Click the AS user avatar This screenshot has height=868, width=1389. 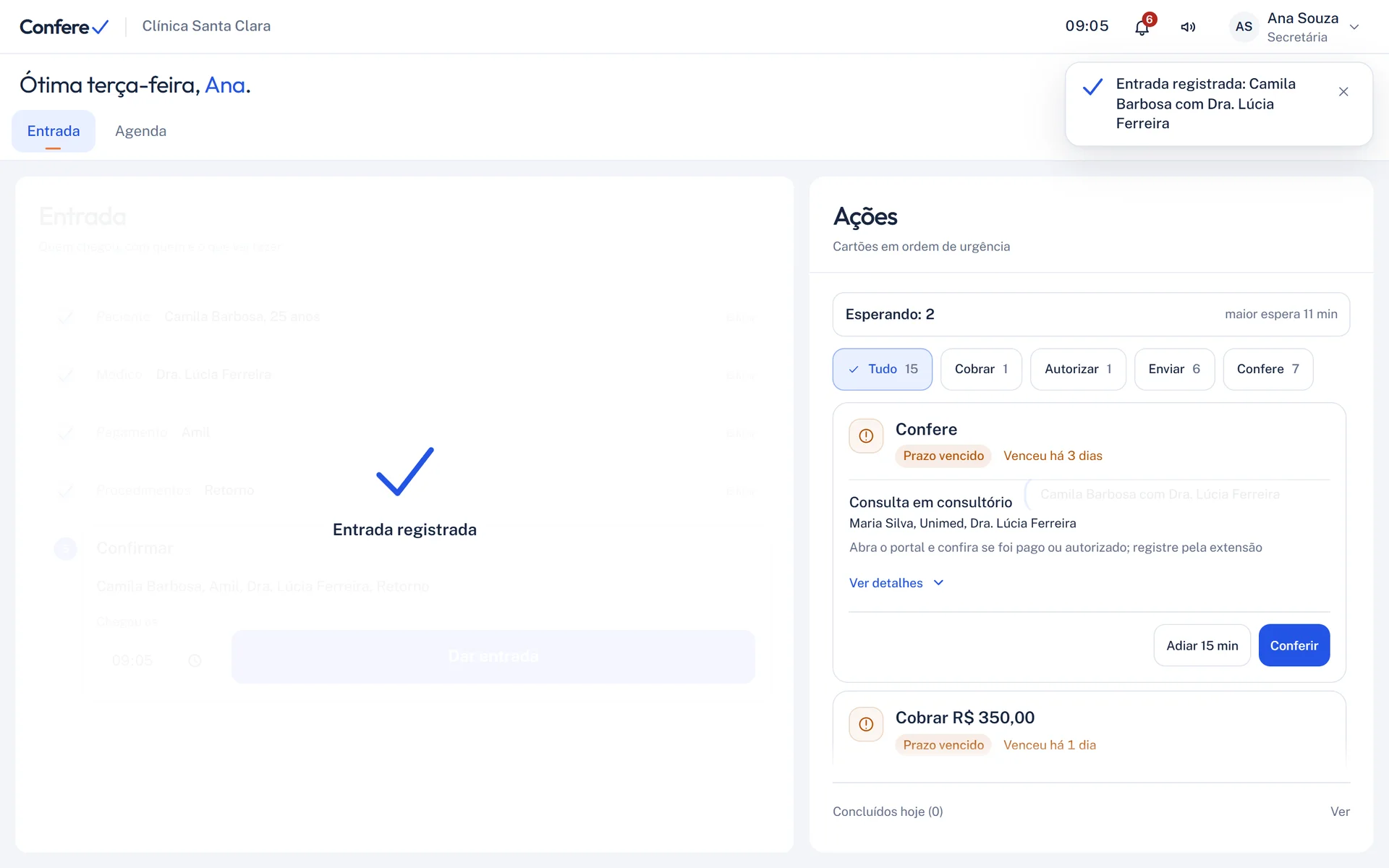[1244, 27]
